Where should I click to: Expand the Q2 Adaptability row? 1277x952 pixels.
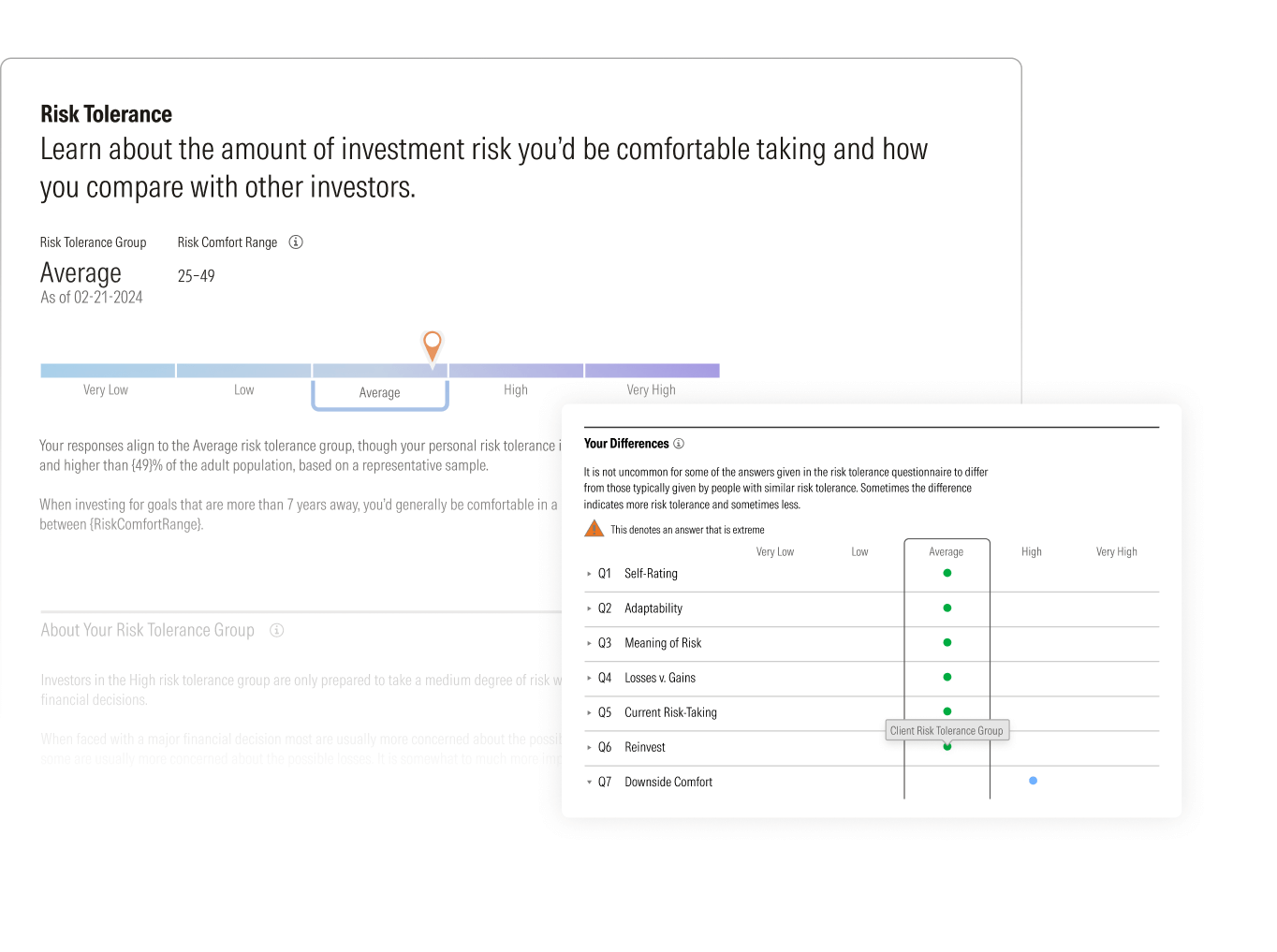pos(589,608)
